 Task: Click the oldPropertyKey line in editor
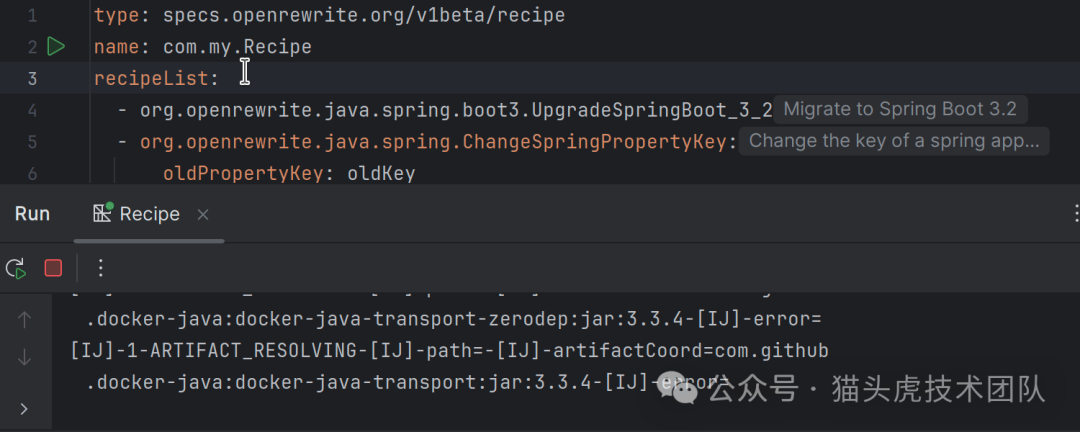click(288, 174)
